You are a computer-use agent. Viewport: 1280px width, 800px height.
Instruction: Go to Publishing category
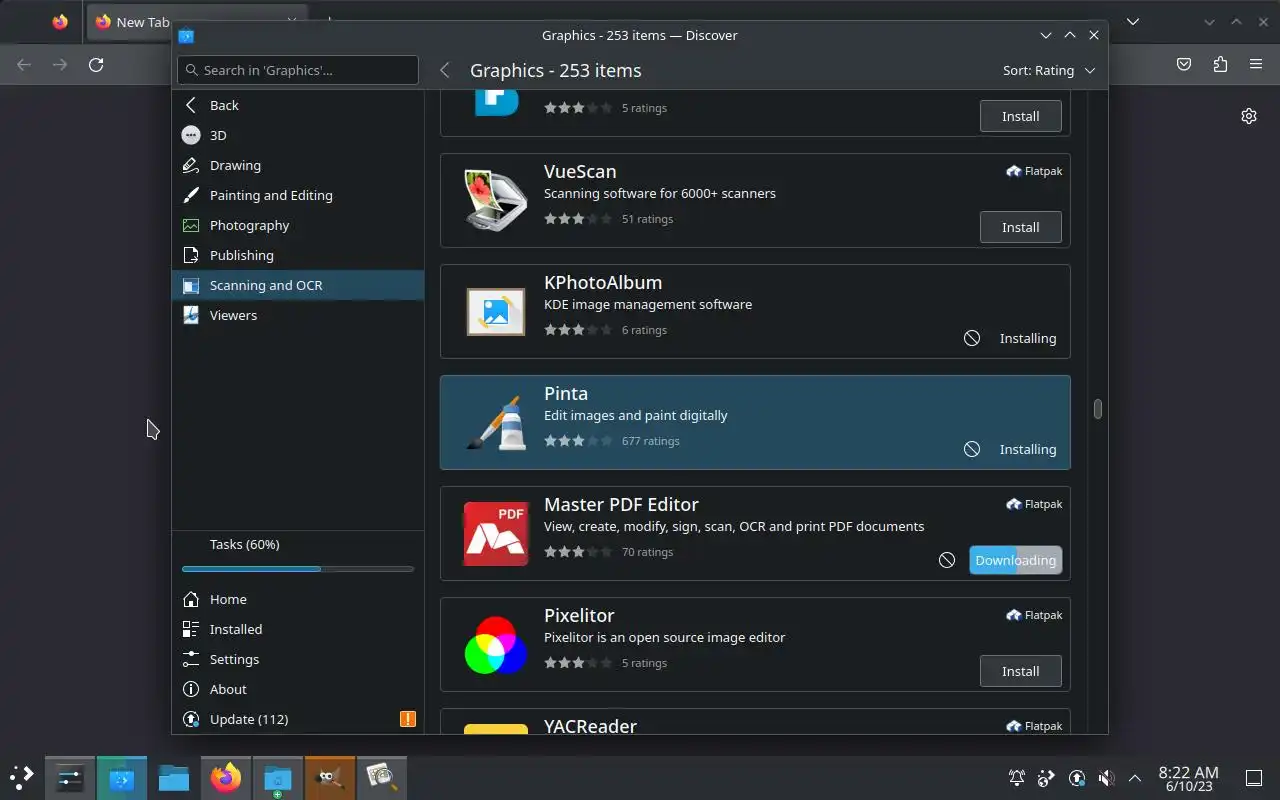tap(298, 255)
